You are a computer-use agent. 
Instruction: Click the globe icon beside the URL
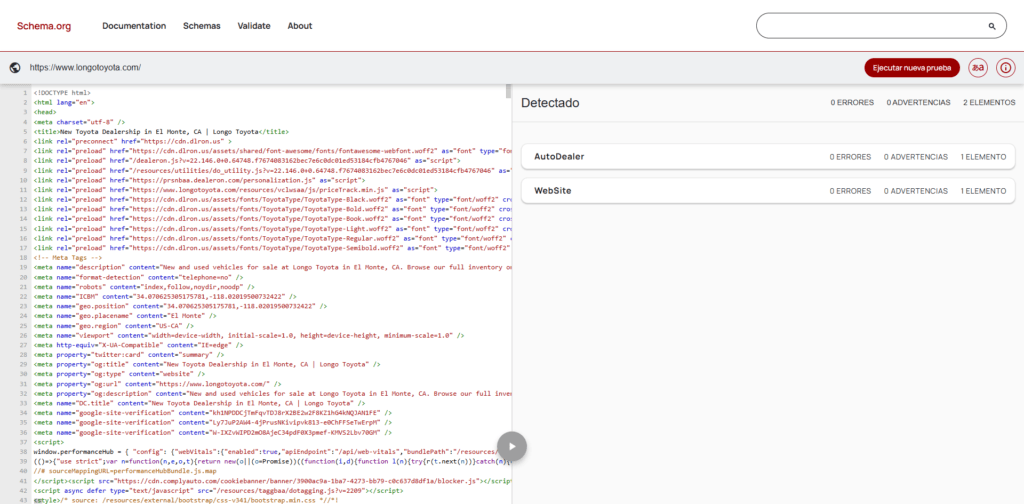pyautogui.click(x=15, y=68)
